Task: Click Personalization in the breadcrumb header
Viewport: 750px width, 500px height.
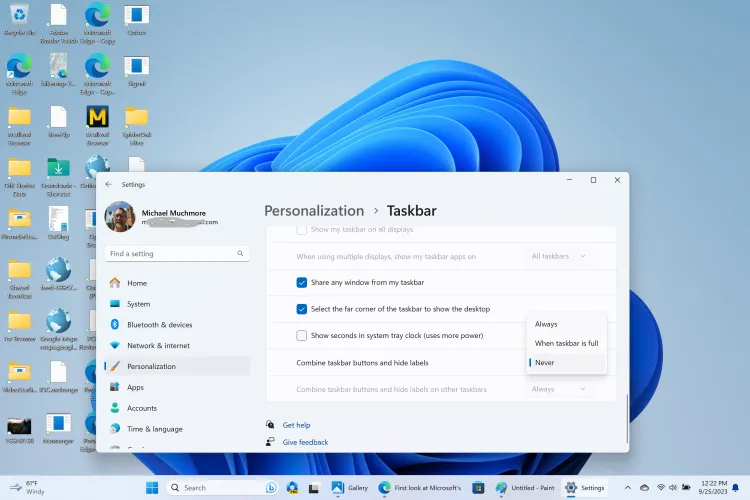Action: click(x=314, y=211)
